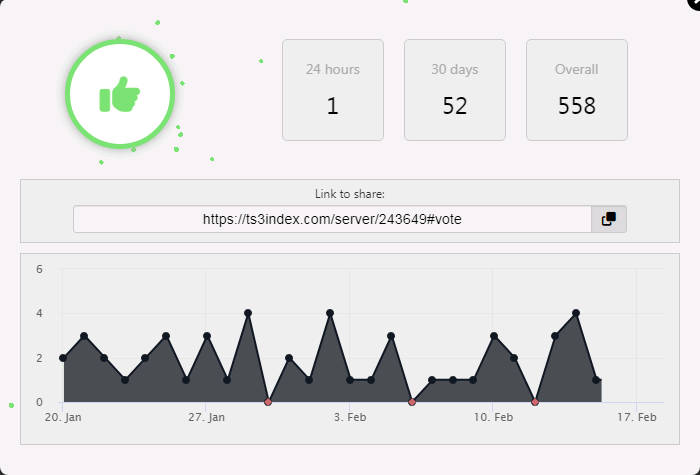
Task: Click the "3. Feb" axis label
Action: click(350, 417)
